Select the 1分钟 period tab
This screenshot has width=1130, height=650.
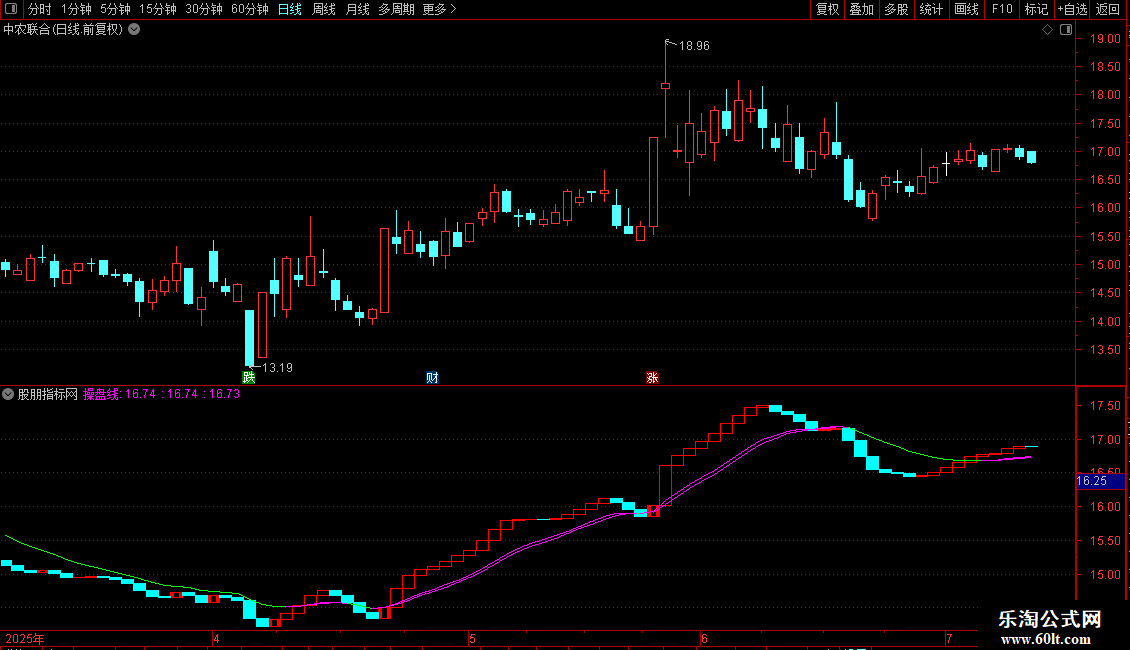pyautogui.click(x=76, y=9)
